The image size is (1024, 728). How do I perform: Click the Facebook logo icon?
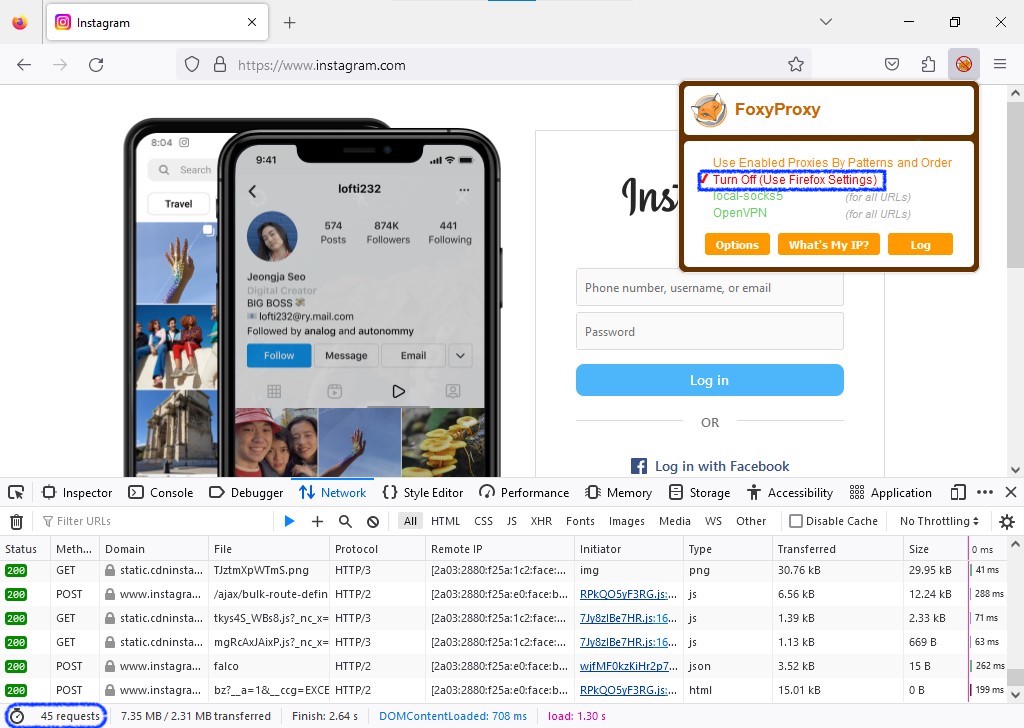point(639,466)
